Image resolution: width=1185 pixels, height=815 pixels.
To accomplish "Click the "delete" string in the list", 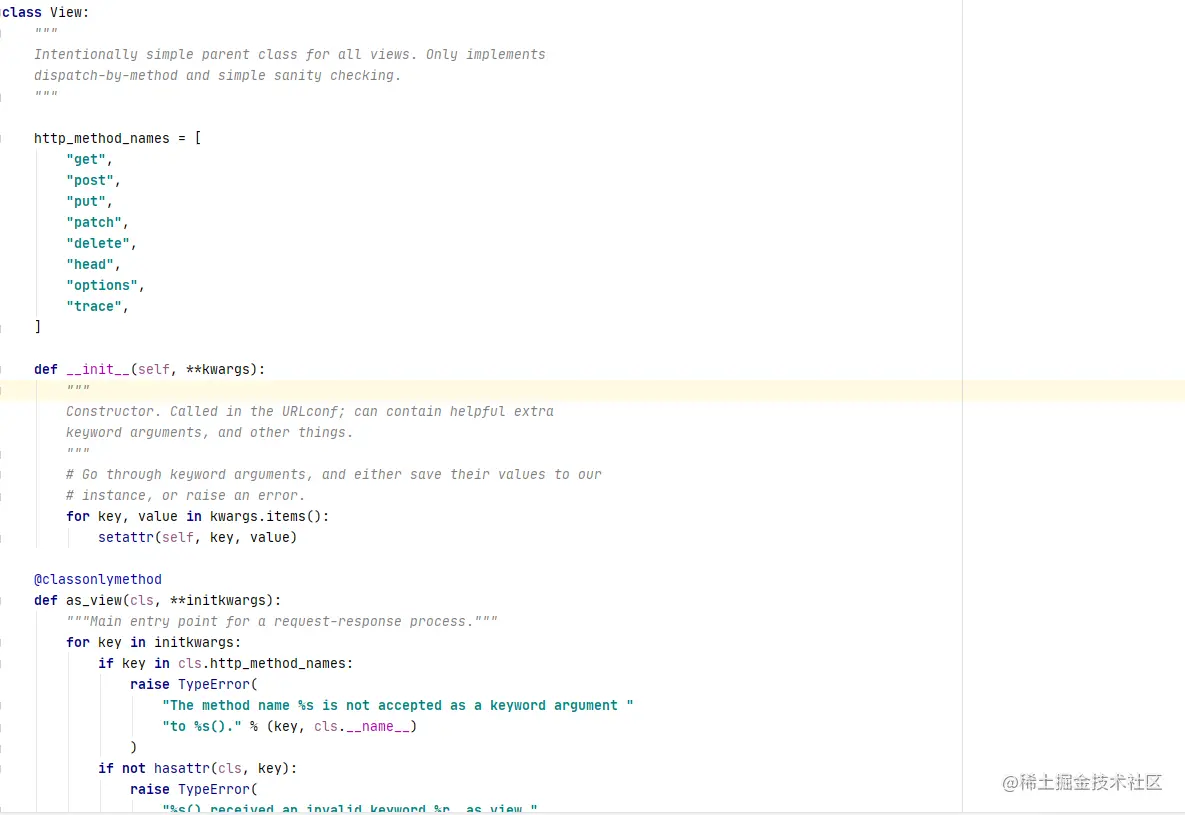I will 97,243.
